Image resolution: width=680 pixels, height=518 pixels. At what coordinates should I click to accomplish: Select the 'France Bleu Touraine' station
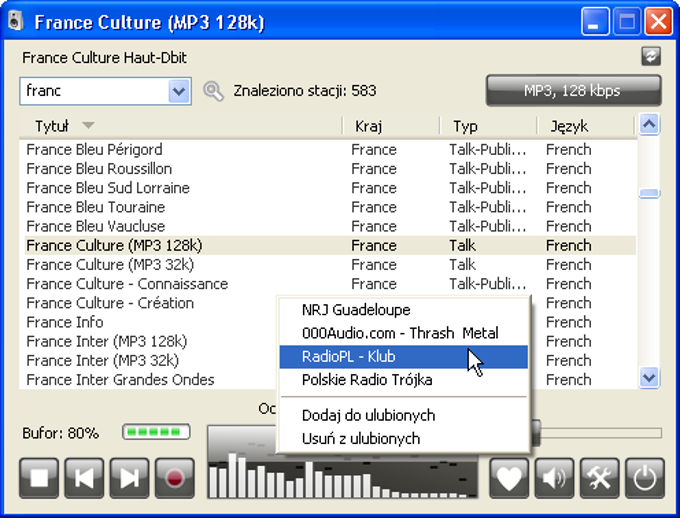tap(328, 207)
